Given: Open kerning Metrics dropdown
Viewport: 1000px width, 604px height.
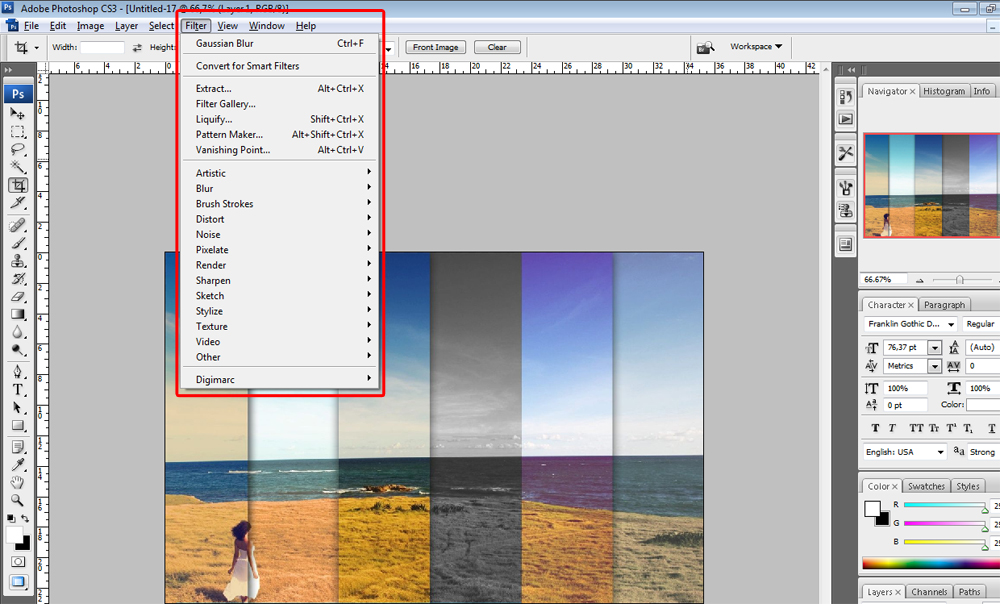Looking at the screenshot, I should [934, 366].
